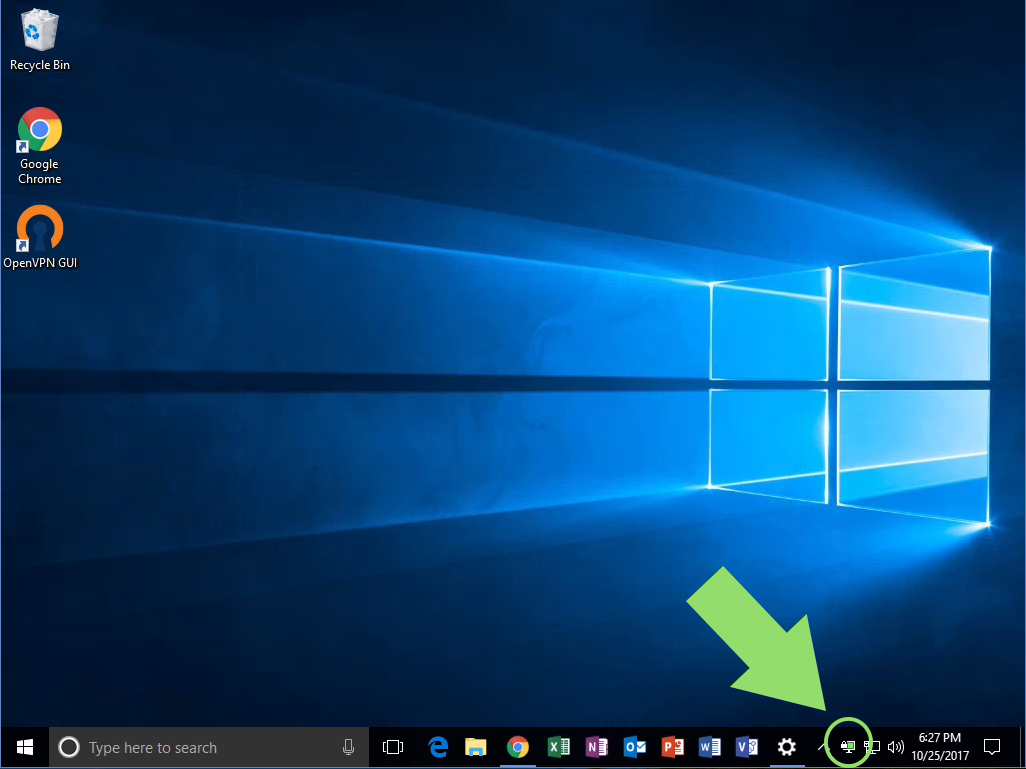
Task: Activate the search microphone icon
Action: coord(348,747)
